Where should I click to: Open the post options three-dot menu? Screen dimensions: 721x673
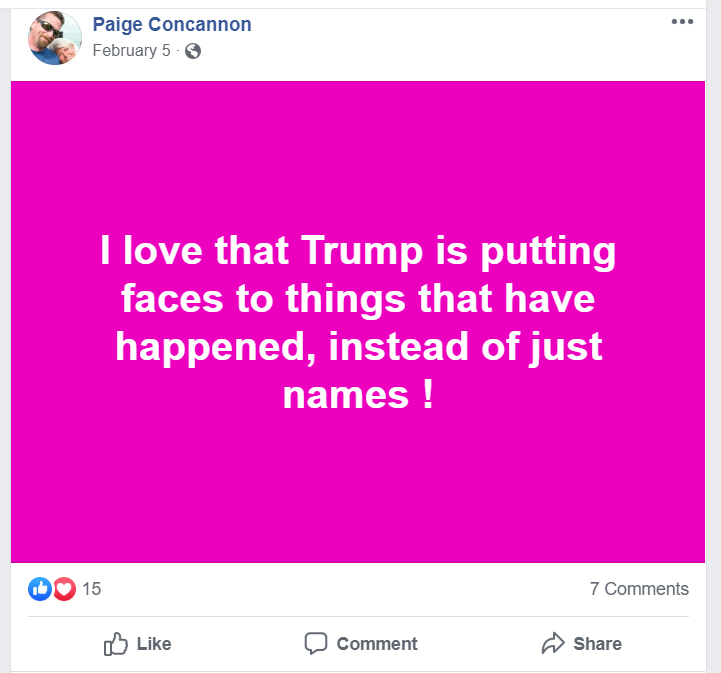click(682, 23)
